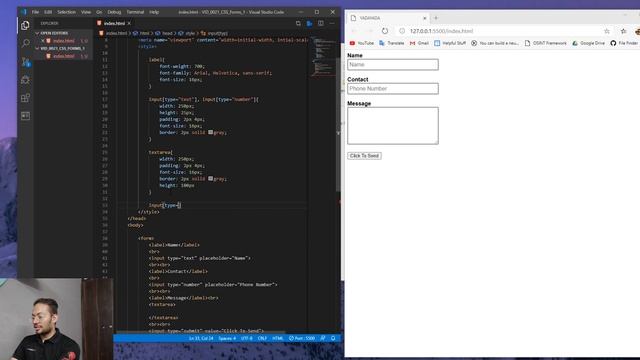
Task: Open the Help menu
Action: pos(154,12)
